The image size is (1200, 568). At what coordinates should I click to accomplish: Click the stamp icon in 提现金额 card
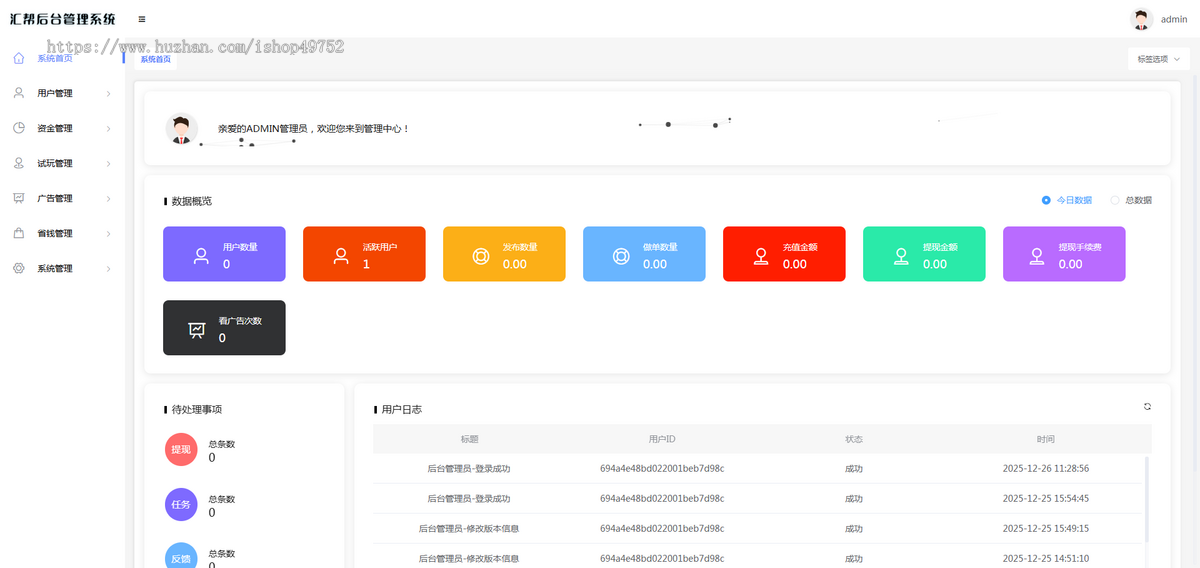(901, 256)
